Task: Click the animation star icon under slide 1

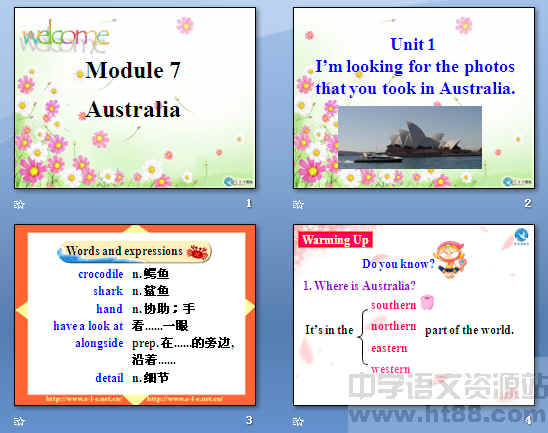Action: [x=19, y=204]
